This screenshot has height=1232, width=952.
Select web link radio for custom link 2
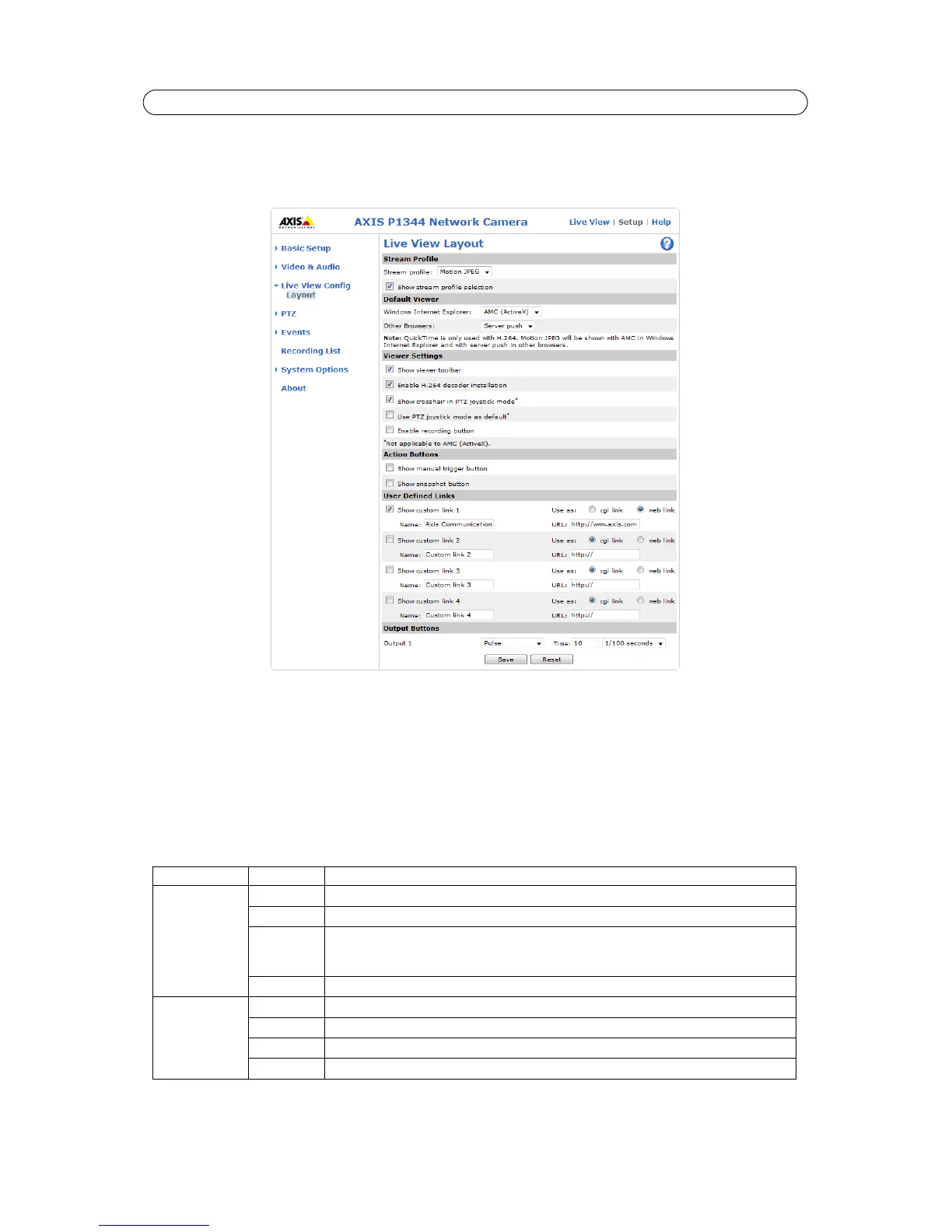[640, 540]
